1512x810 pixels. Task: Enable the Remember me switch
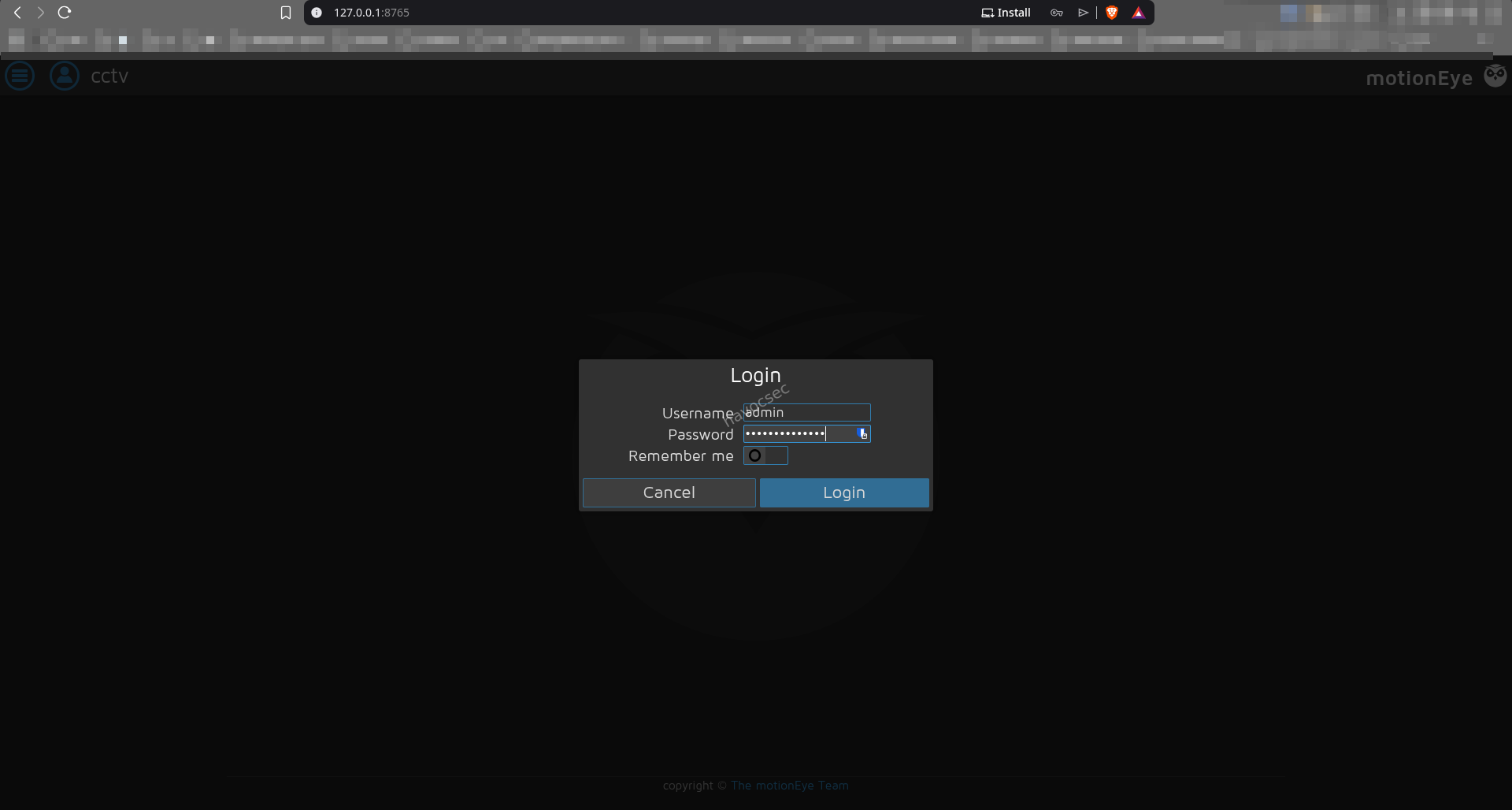point(765,455)
